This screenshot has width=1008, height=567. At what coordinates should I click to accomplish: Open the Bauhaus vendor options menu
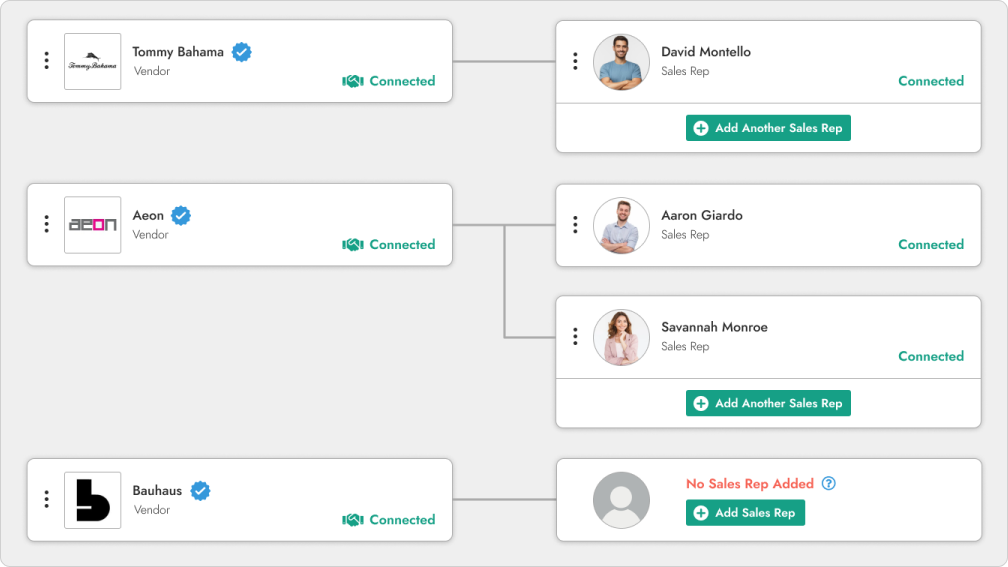[46, 499]
